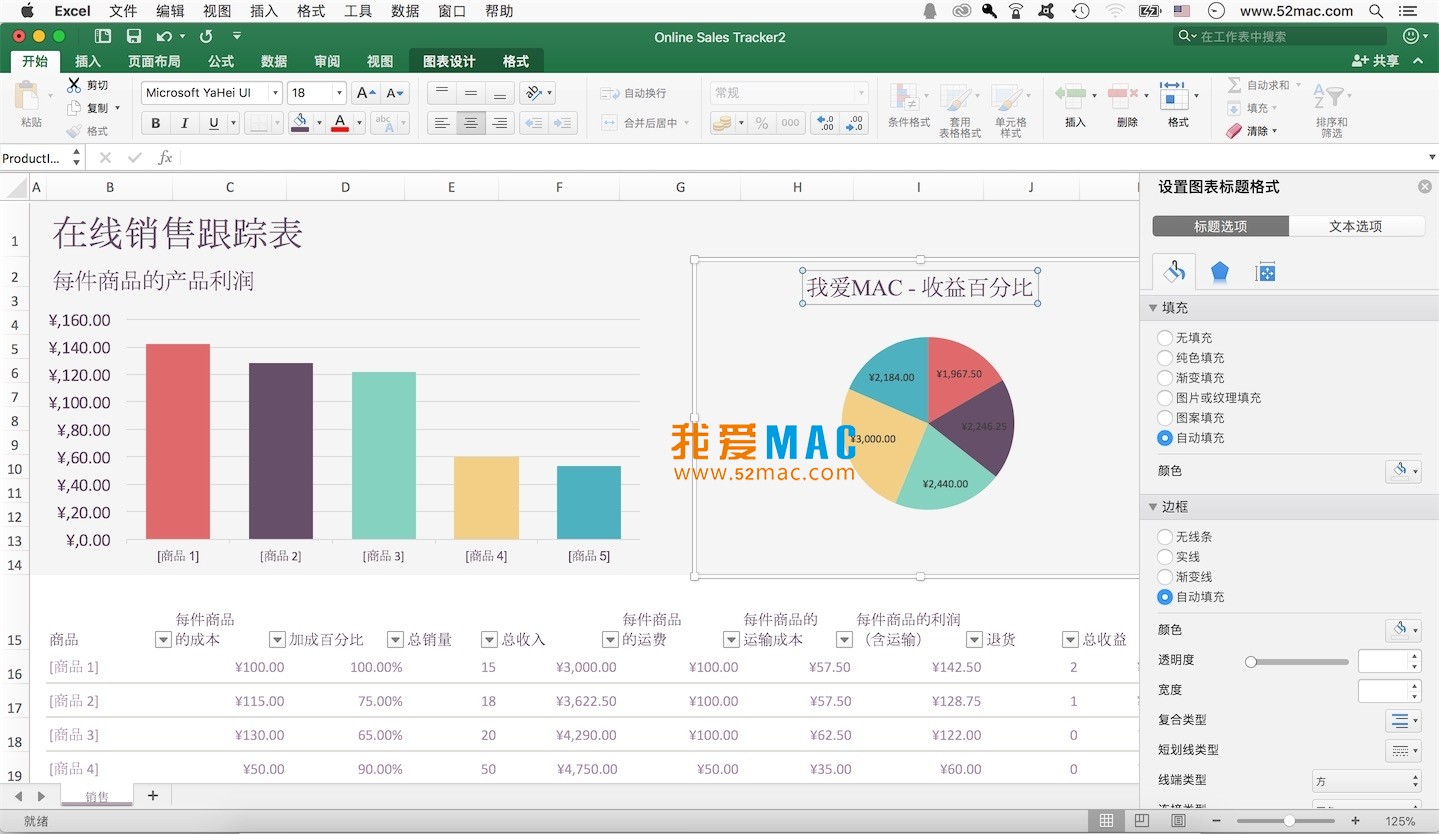This screenshot has height=834, width=1439.
Task: Select Pattern fill (图案填充) radio
Action: pyautogui.click(x=1165, y=418)
